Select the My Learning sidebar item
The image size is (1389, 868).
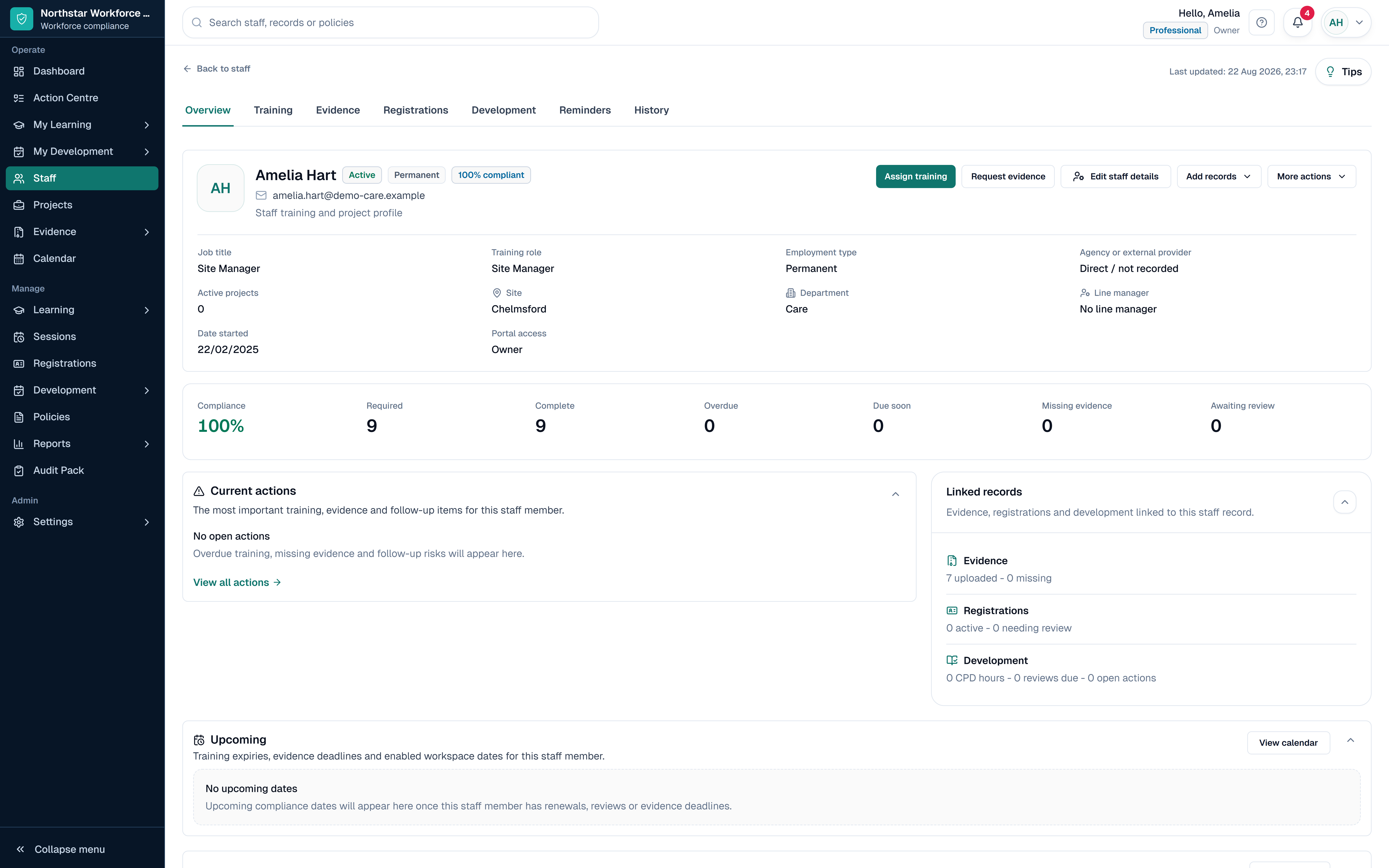coord(82,125)
